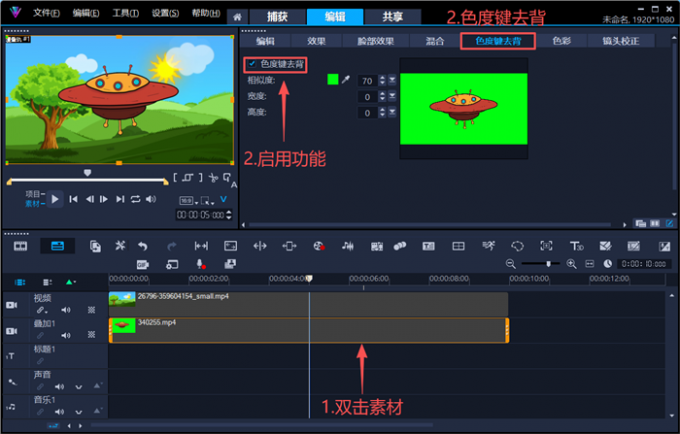The height and width of the screenshot is (434, 680).
Task: Open the 3D title editor
Action: (576, 246)
